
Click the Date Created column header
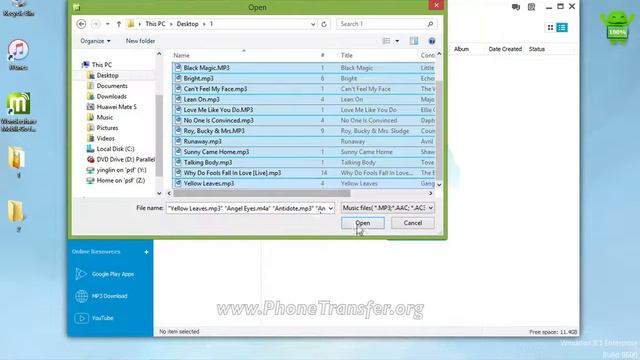tap(505, 49)
